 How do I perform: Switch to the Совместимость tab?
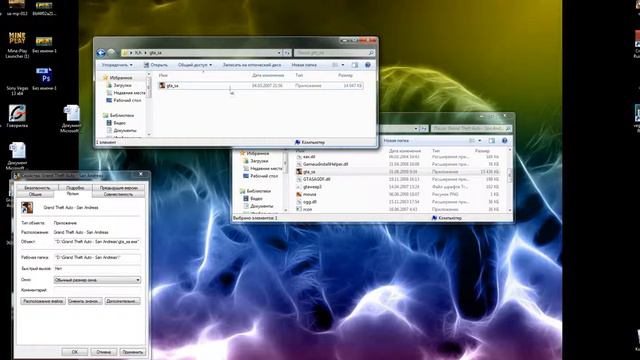pyautogui.click(x=118, y=194)
